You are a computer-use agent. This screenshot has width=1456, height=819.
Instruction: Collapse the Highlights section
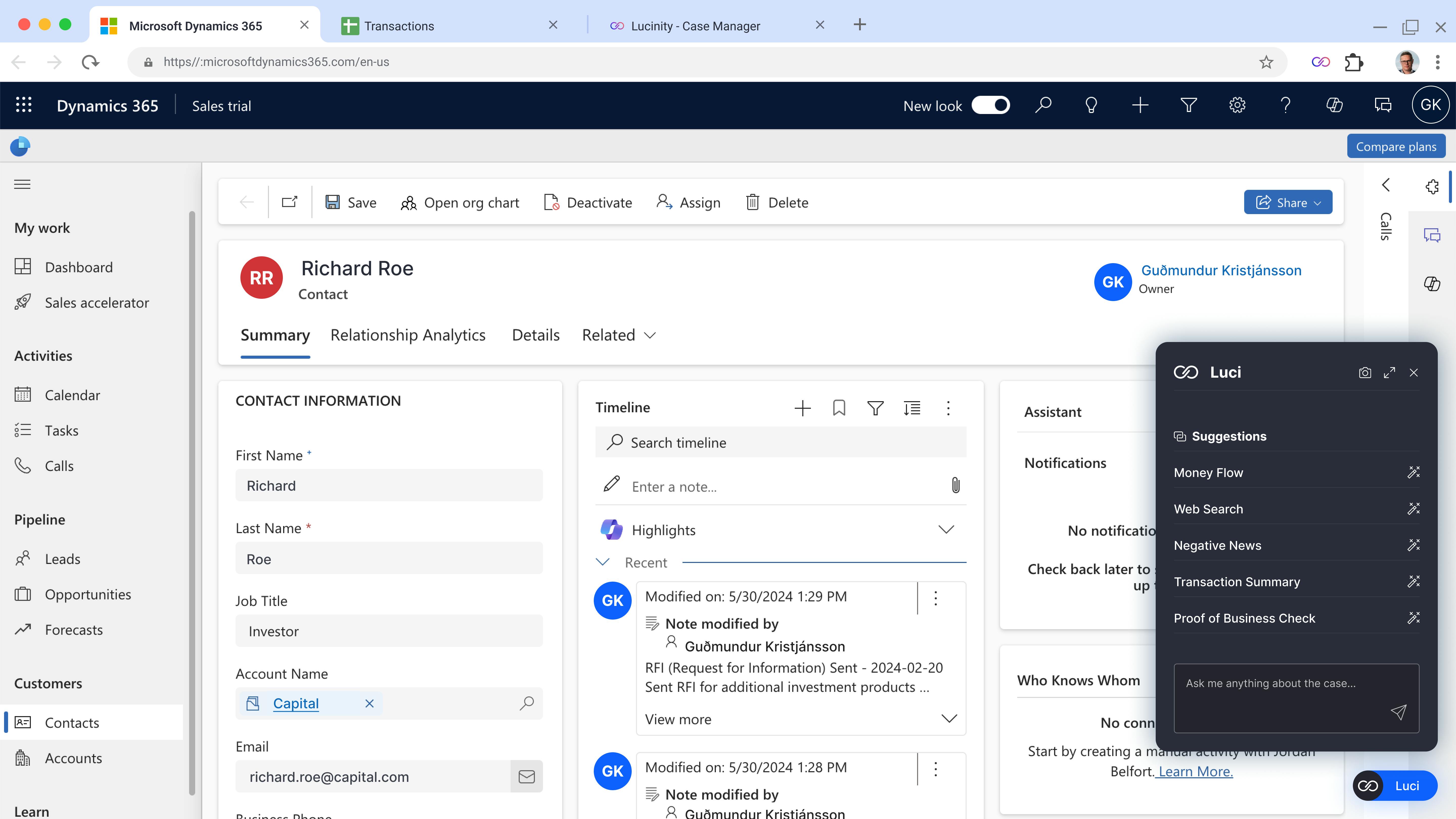(946, 530)
